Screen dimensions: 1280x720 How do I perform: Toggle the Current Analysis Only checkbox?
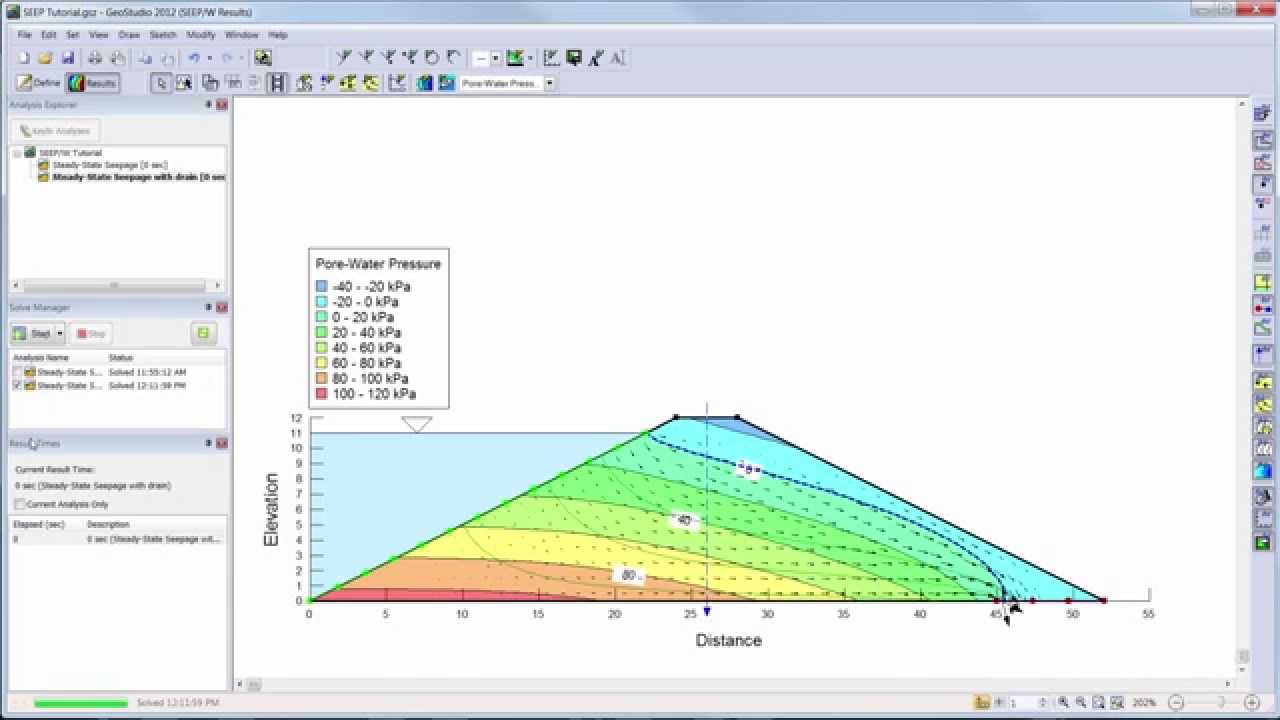pos(20,504)
